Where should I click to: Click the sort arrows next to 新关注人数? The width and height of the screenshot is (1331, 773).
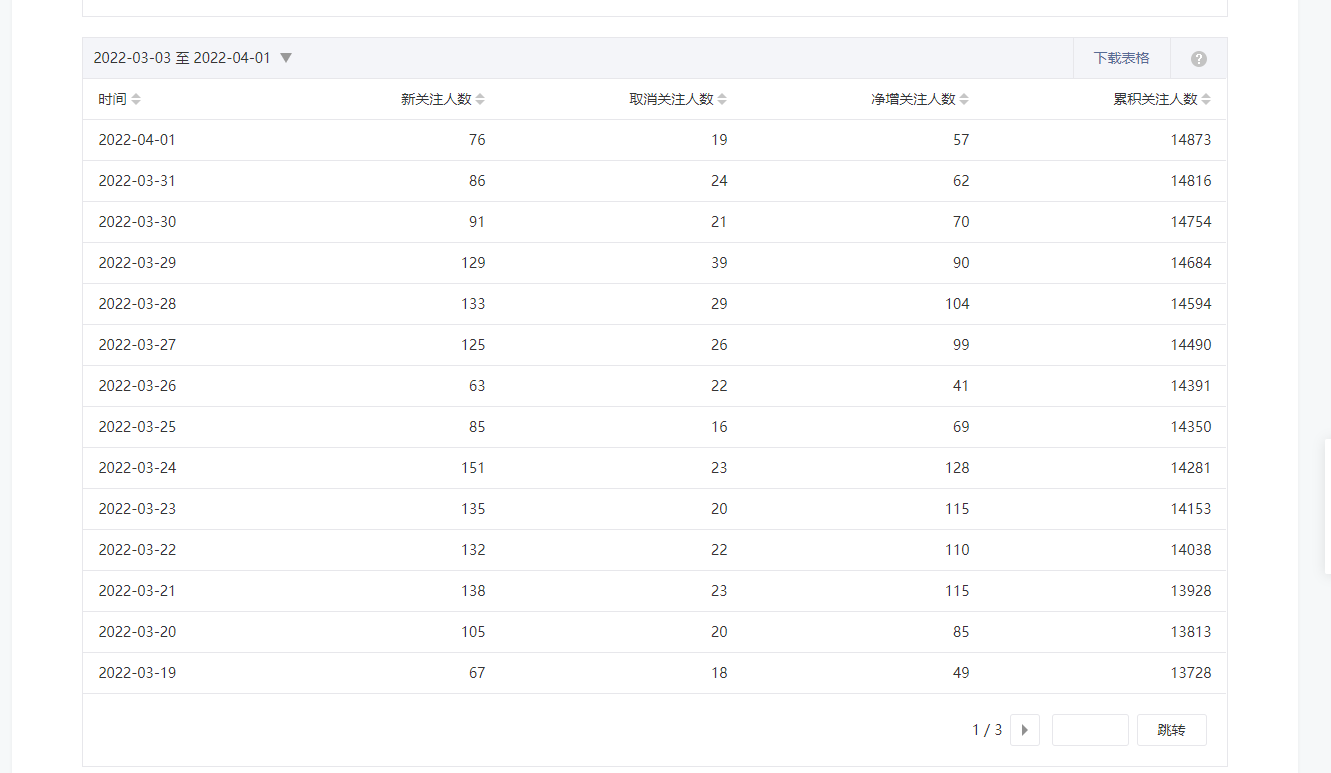480,99
